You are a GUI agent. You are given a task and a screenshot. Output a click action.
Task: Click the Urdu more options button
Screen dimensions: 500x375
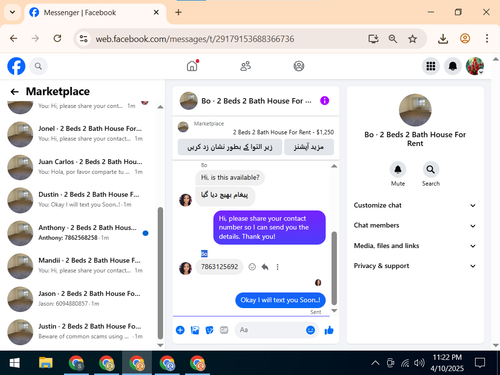309,147
